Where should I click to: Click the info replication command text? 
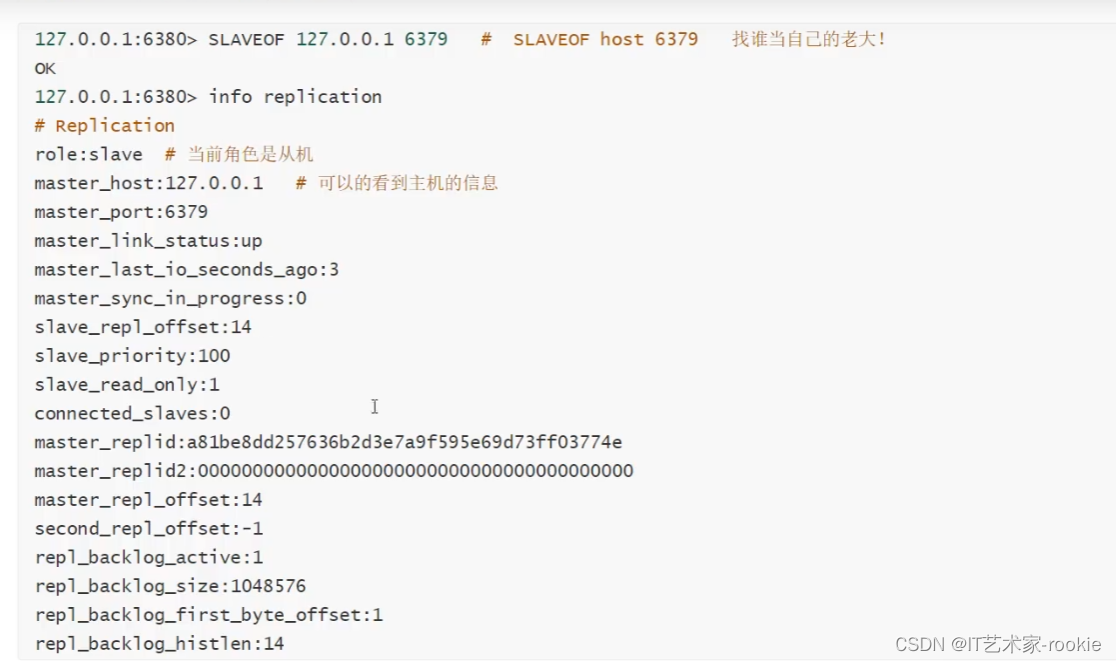pyautogui.click(x=295, y=97)
